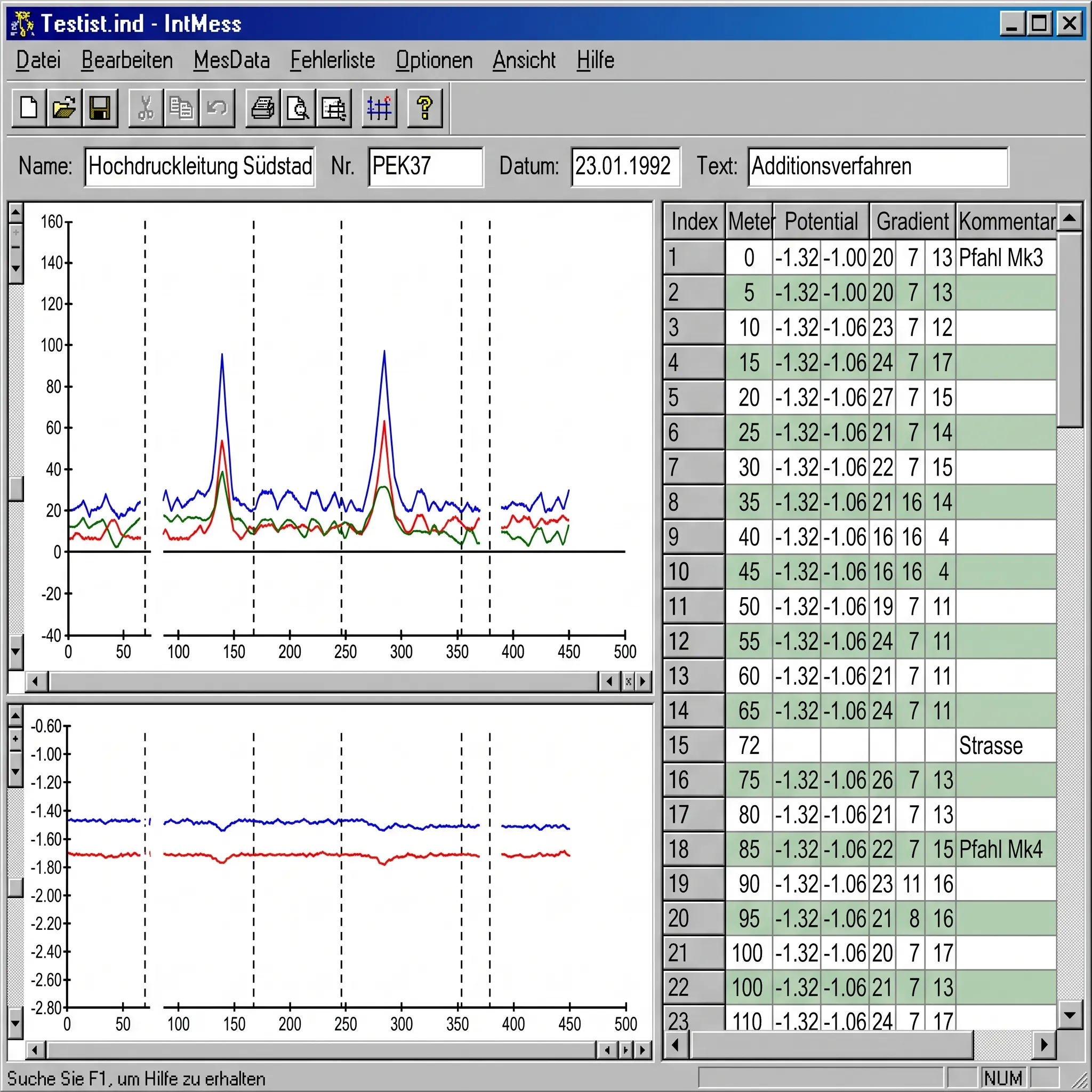Click the Gradient column header
Screen dimensions: 1092x1092
912,222
